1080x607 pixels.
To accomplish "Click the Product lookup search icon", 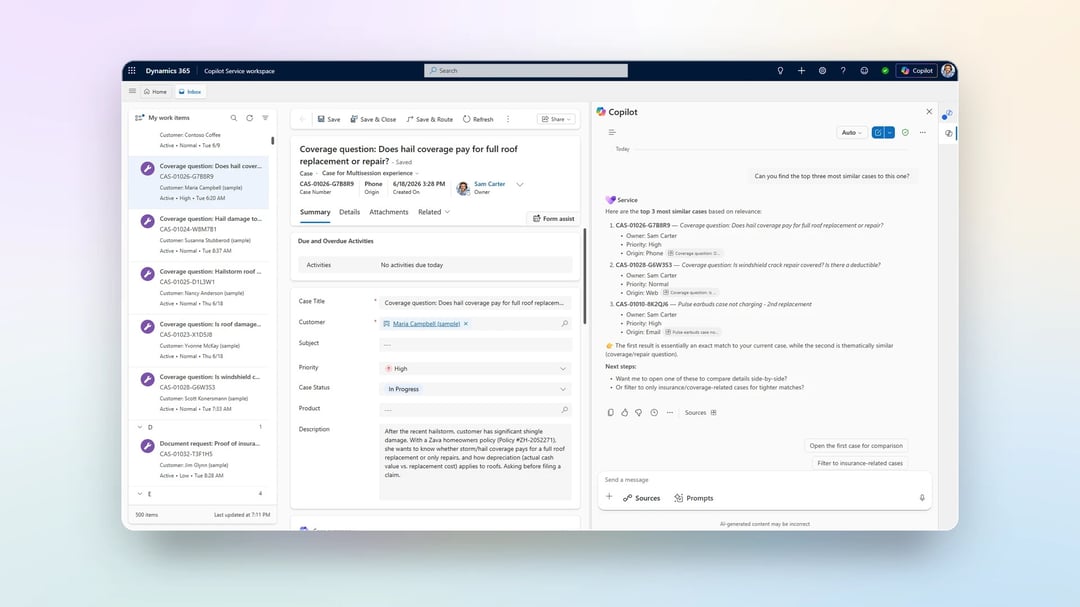I will (x=564, y=409).
